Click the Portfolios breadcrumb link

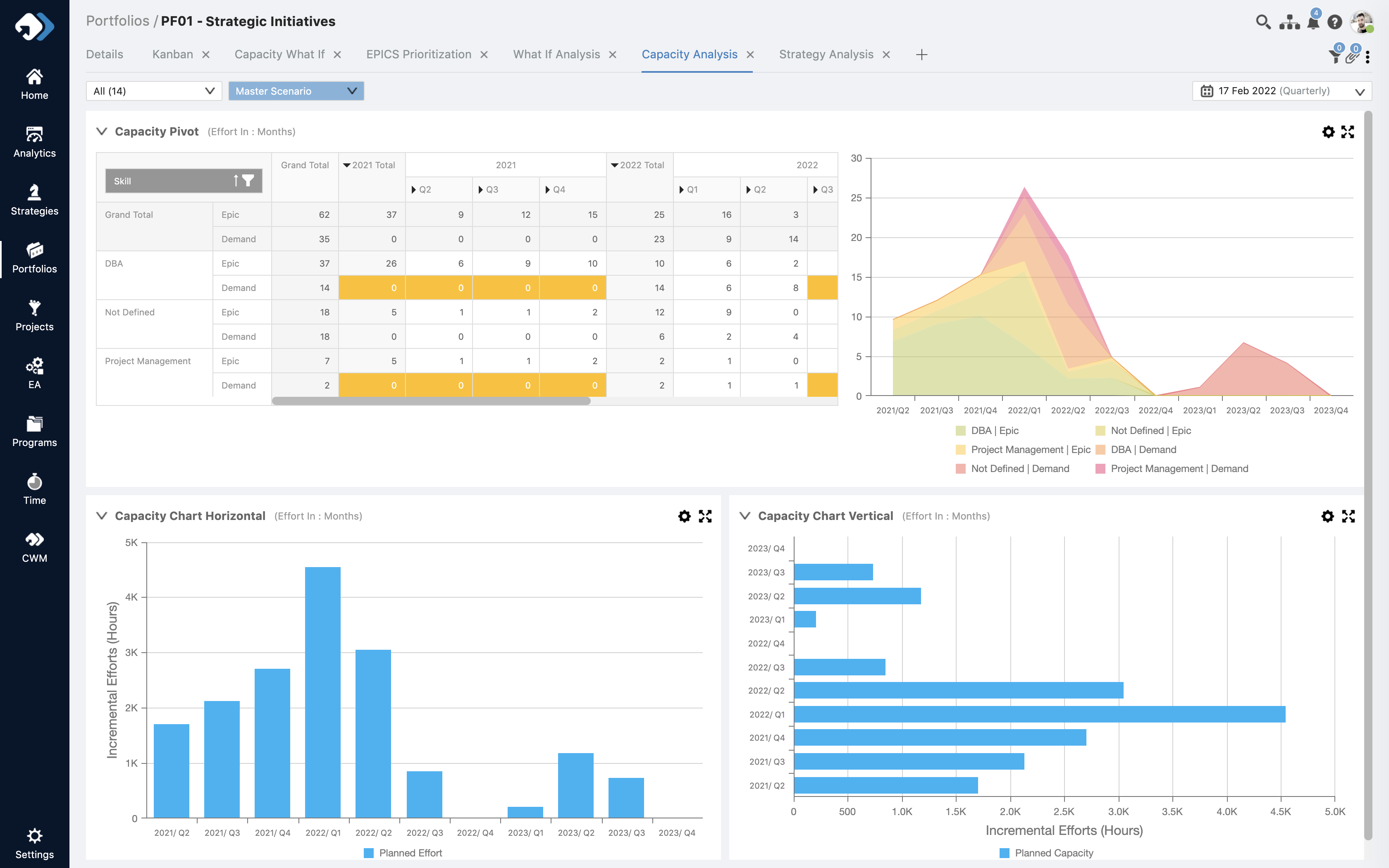(117, 21)
